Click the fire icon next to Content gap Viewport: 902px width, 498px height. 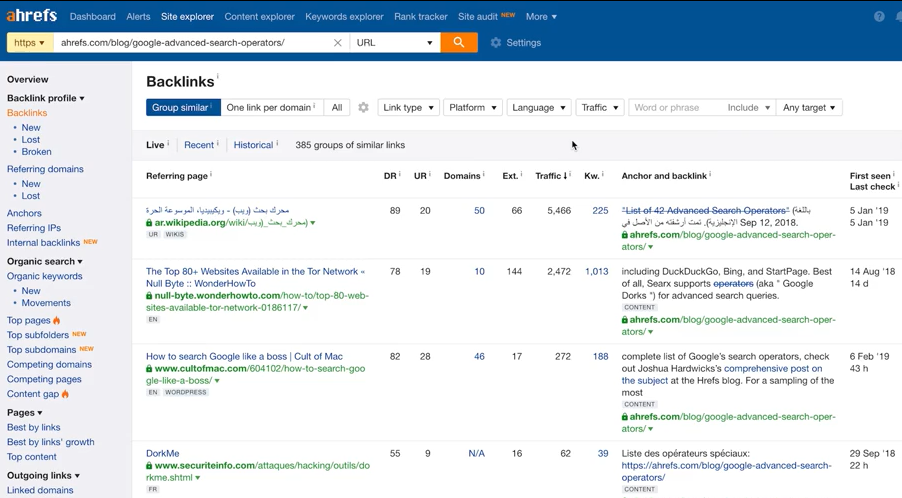(x=66, y=395)
